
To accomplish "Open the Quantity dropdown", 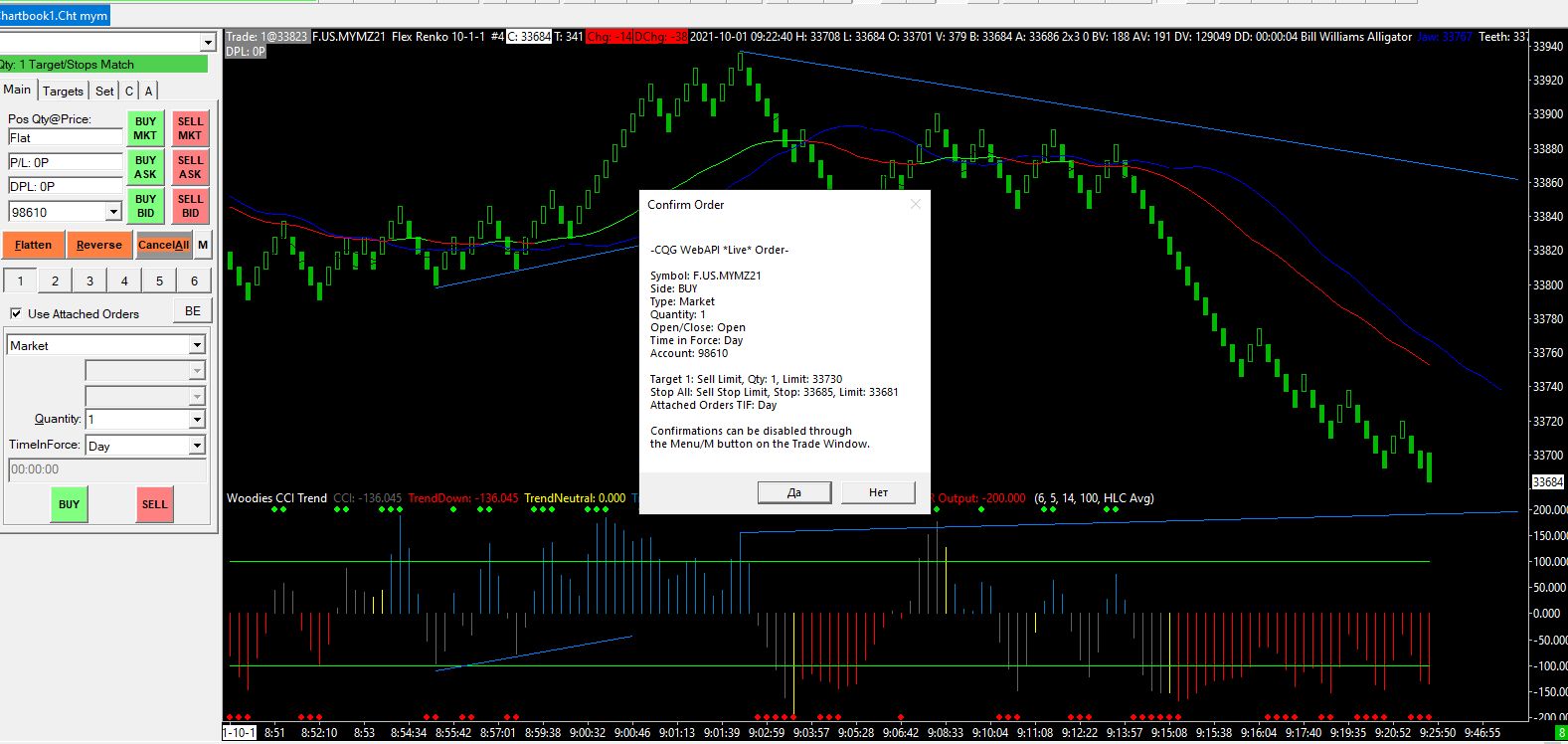I will coord(197,420).
